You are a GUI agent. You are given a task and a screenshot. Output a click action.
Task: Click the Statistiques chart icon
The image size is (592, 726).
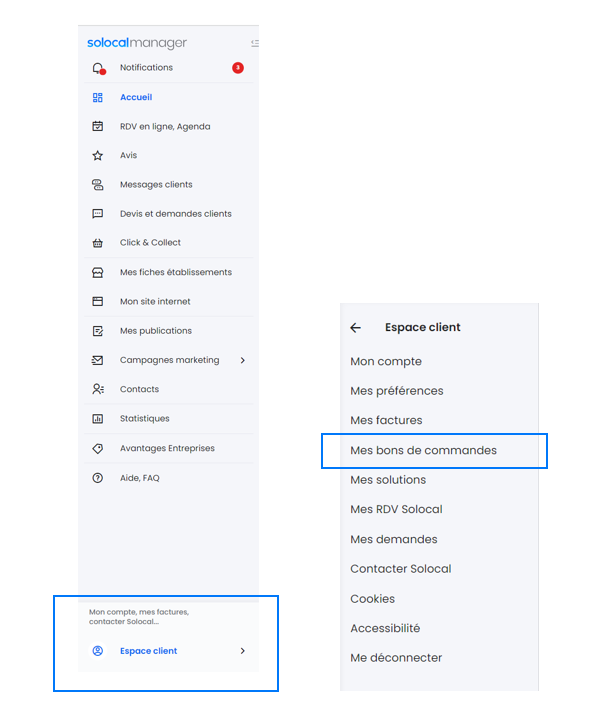[x=98, y=419]
